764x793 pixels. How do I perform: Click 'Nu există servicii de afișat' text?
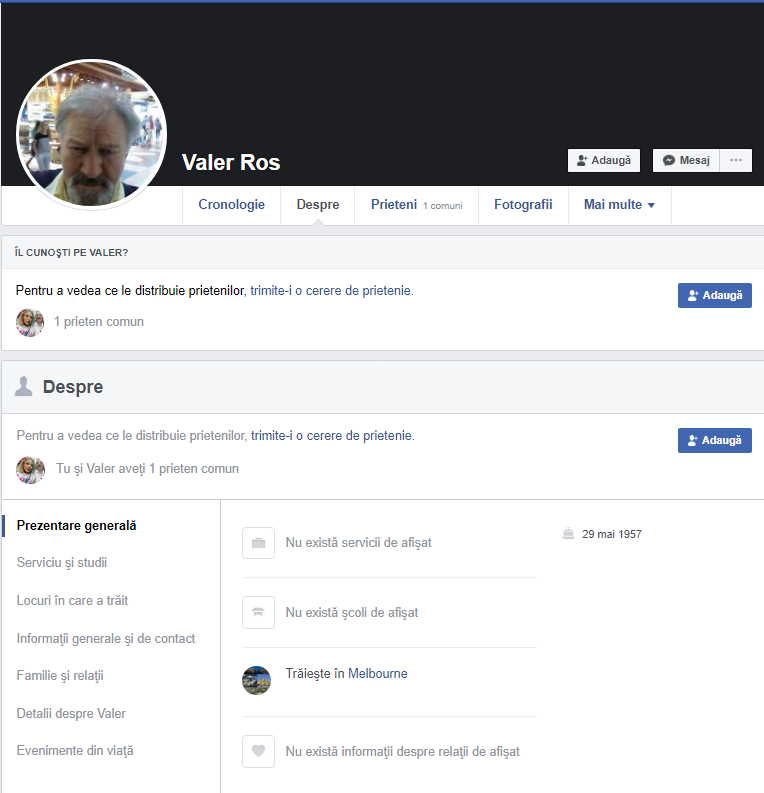click(x=358, y=543)
